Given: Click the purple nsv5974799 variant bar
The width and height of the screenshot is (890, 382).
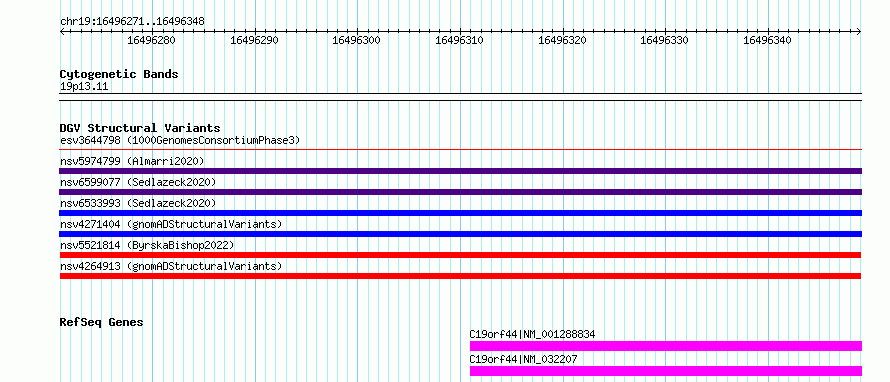Looking at the screenshot, I should pyautogui.click(x=460, y=171).
